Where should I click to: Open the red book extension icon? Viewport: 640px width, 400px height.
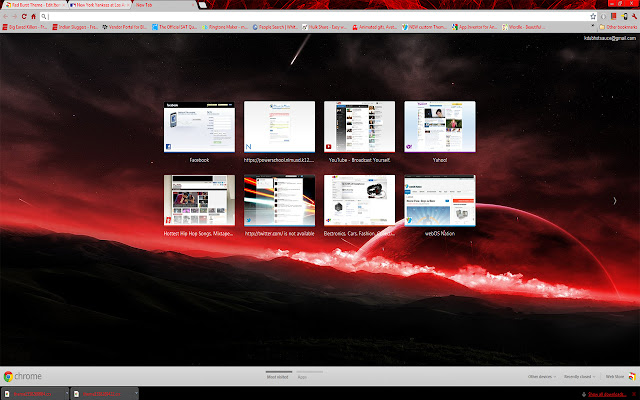pyautogui.click(x=613, y=16)
